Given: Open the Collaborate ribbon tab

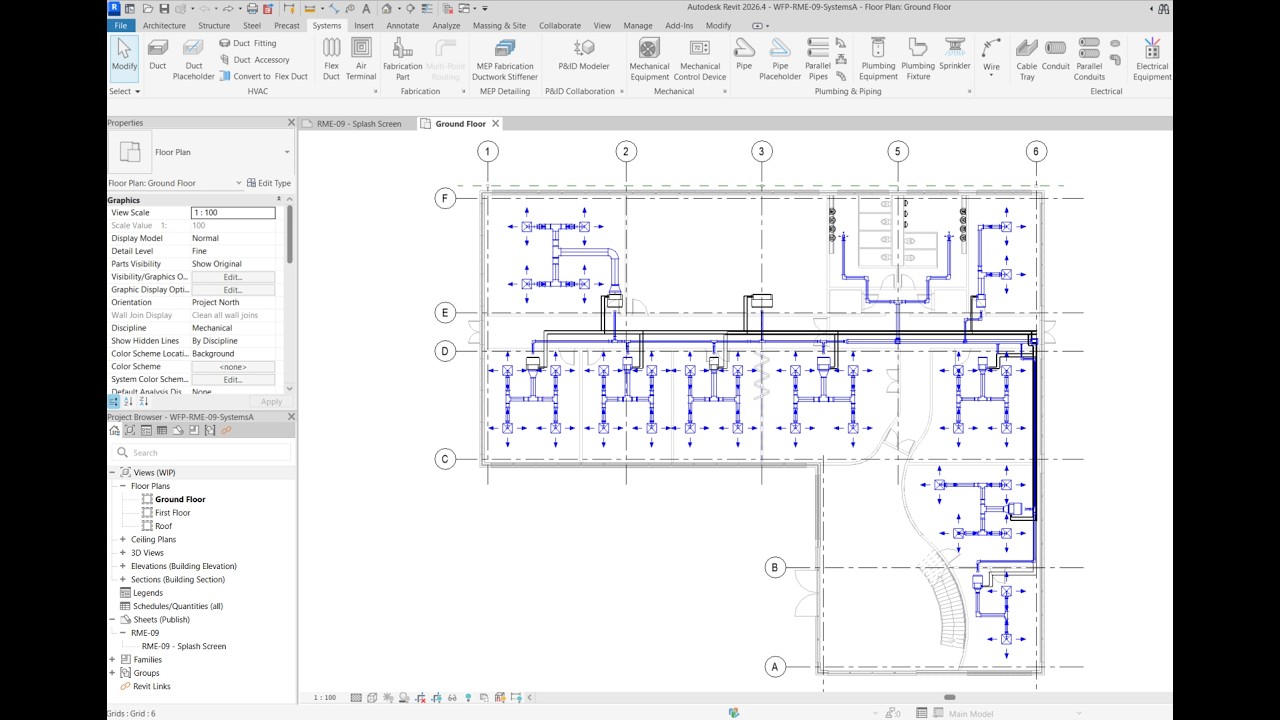Looking at the screenshot, I should [x=560, y=25].
